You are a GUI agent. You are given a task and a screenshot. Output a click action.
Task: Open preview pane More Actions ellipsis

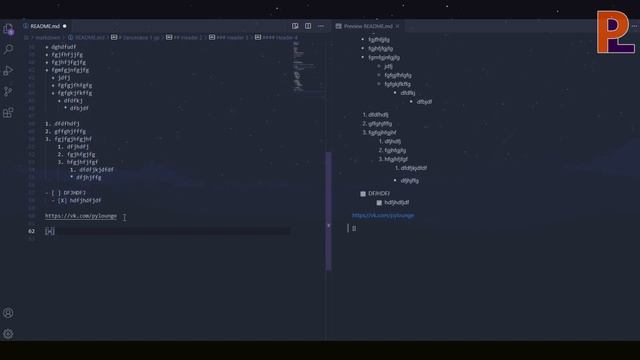635,26
